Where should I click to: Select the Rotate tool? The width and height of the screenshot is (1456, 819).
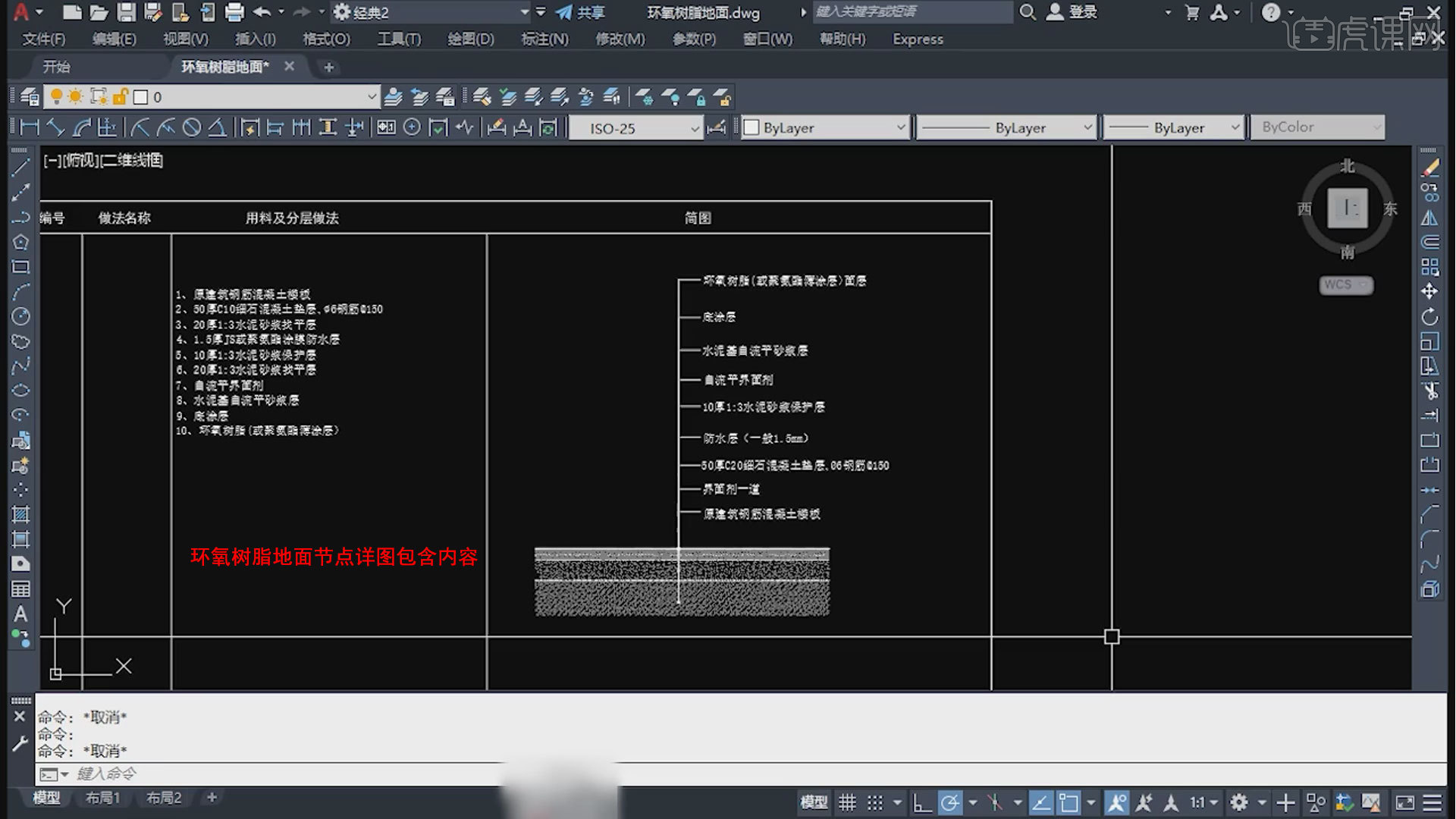pos(1429,316)
